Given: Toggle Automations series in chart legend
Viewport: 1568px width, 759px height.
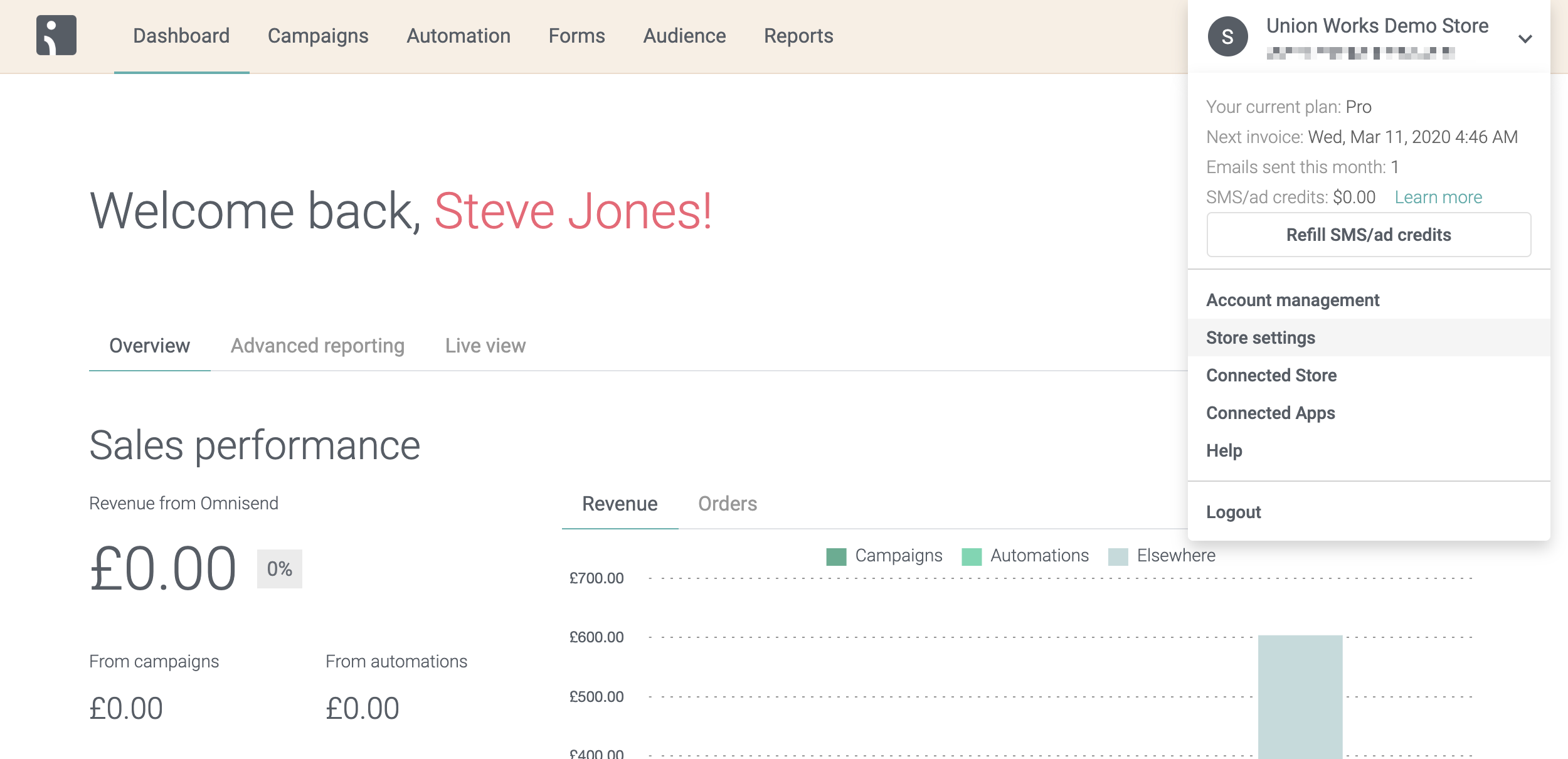Looking at the screenshot, I should pos(1025,556).
